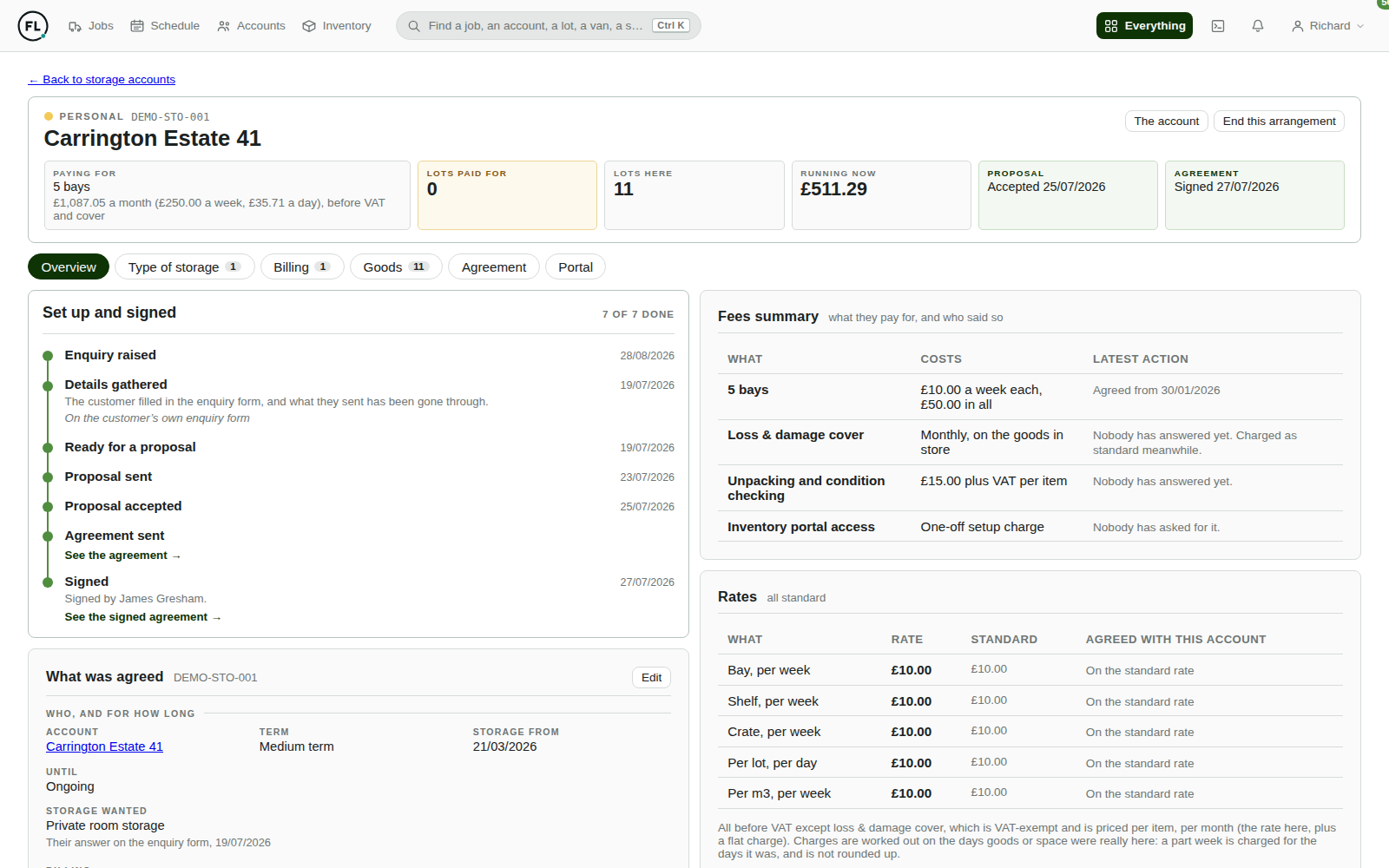Screen dimensions: 1389x868
Task: Click the FL logo icon
Action: point(33,26)
